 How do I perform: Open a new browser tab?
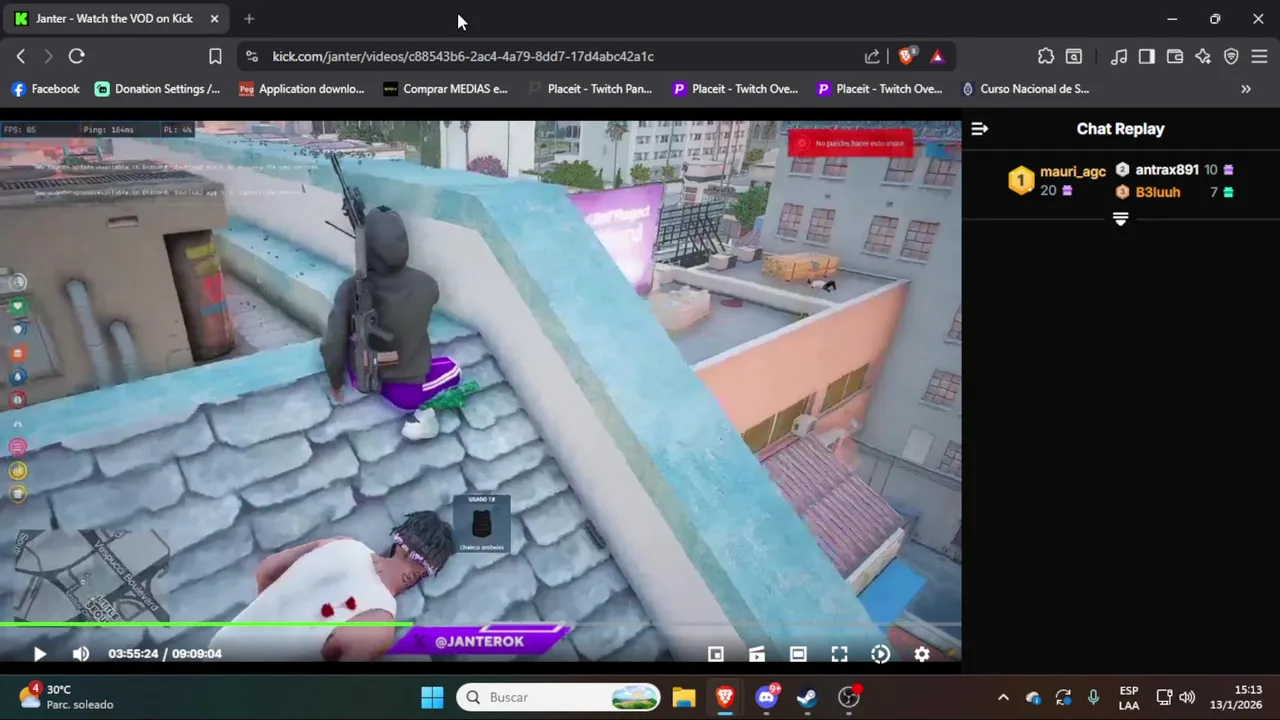pyautogui.click(x=249, y=19)
